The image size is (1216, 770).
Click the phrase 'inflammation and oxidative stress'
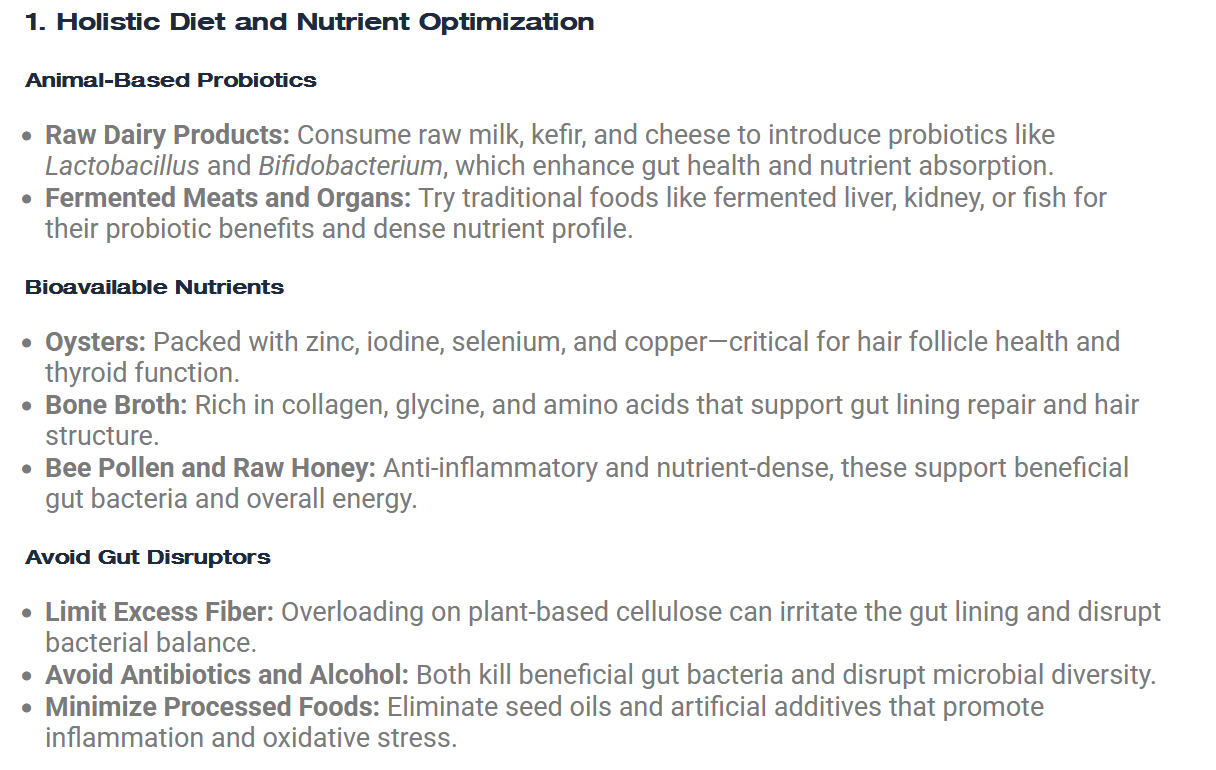(248, 738)
